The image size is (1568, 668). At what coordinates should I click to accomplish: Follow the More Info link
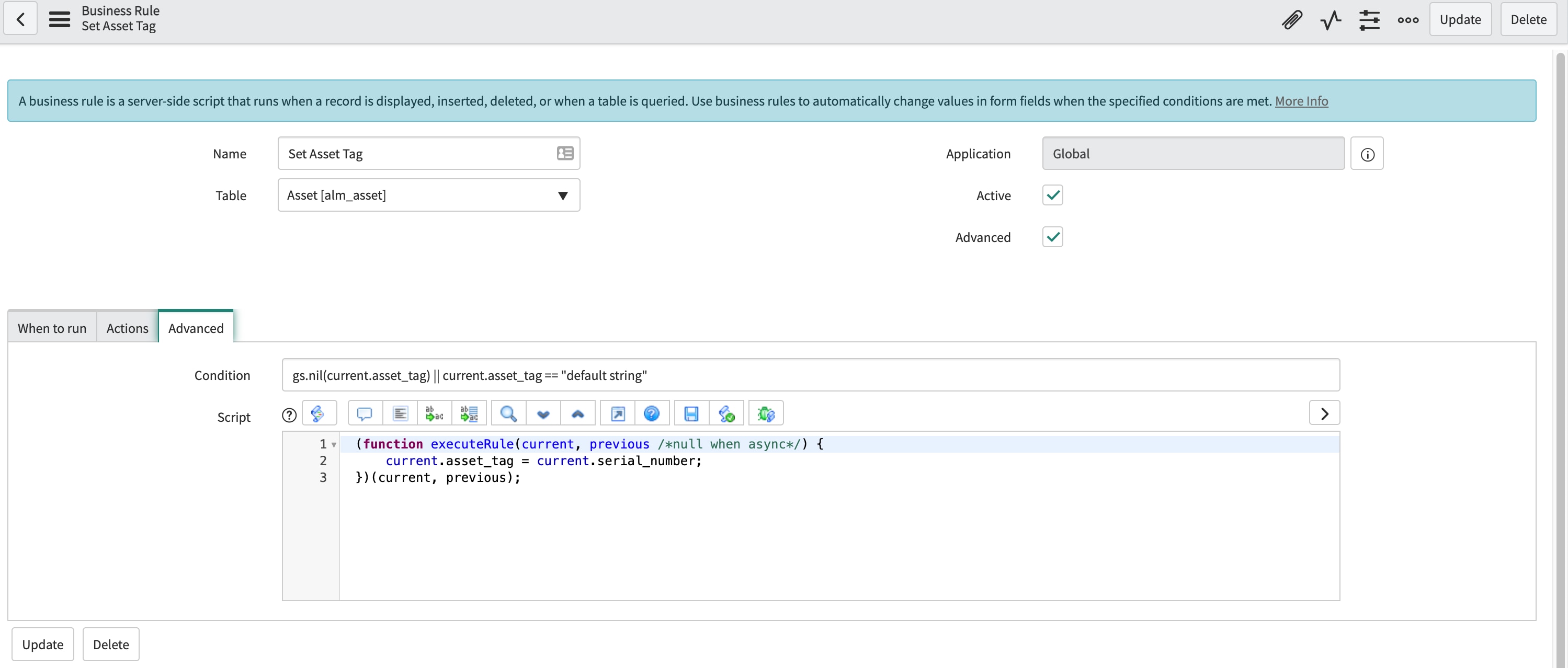click(1301, 101)
